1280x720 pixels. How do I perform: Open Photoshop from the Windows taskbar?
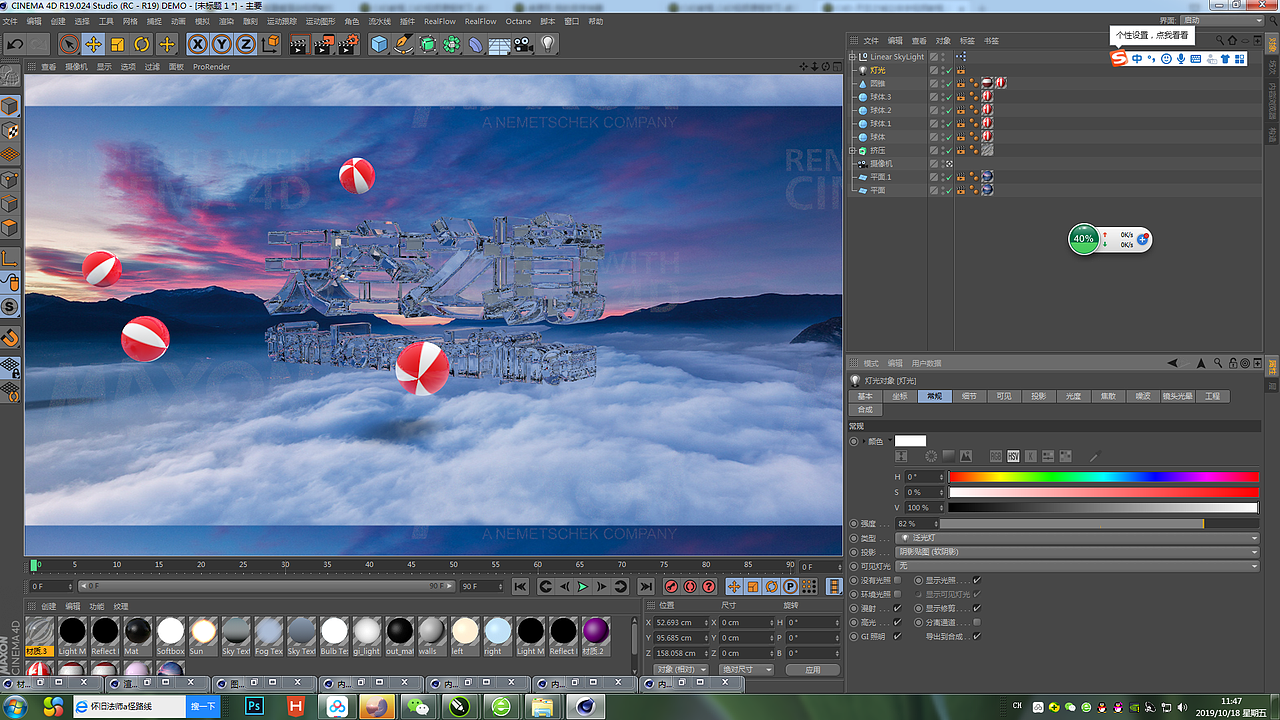click(x=255, y=706)
